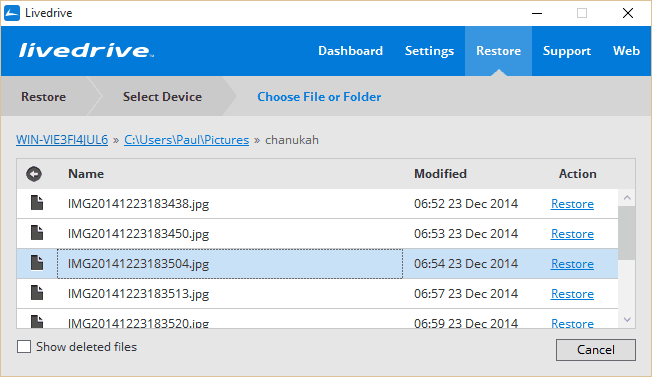The image size is (652, 377).
Task: Click file icon for IMG20141223183504.jpg
Action: click(x=37, y=263)
